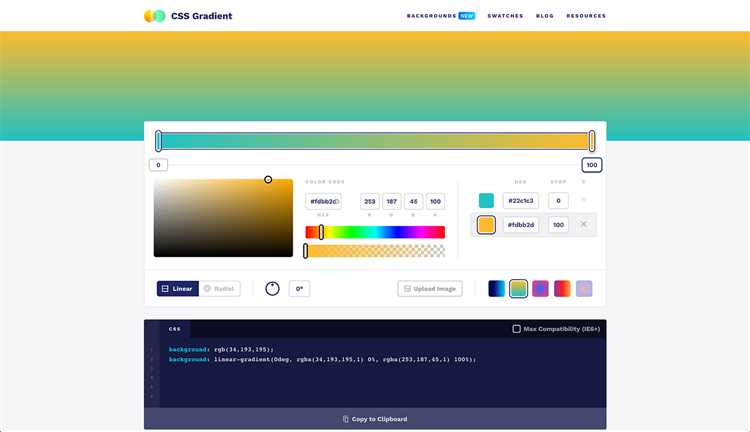Edit the red value field 253
Image resolution: width=750 pixels, height=432 pixels.
[x=370, y=201]
